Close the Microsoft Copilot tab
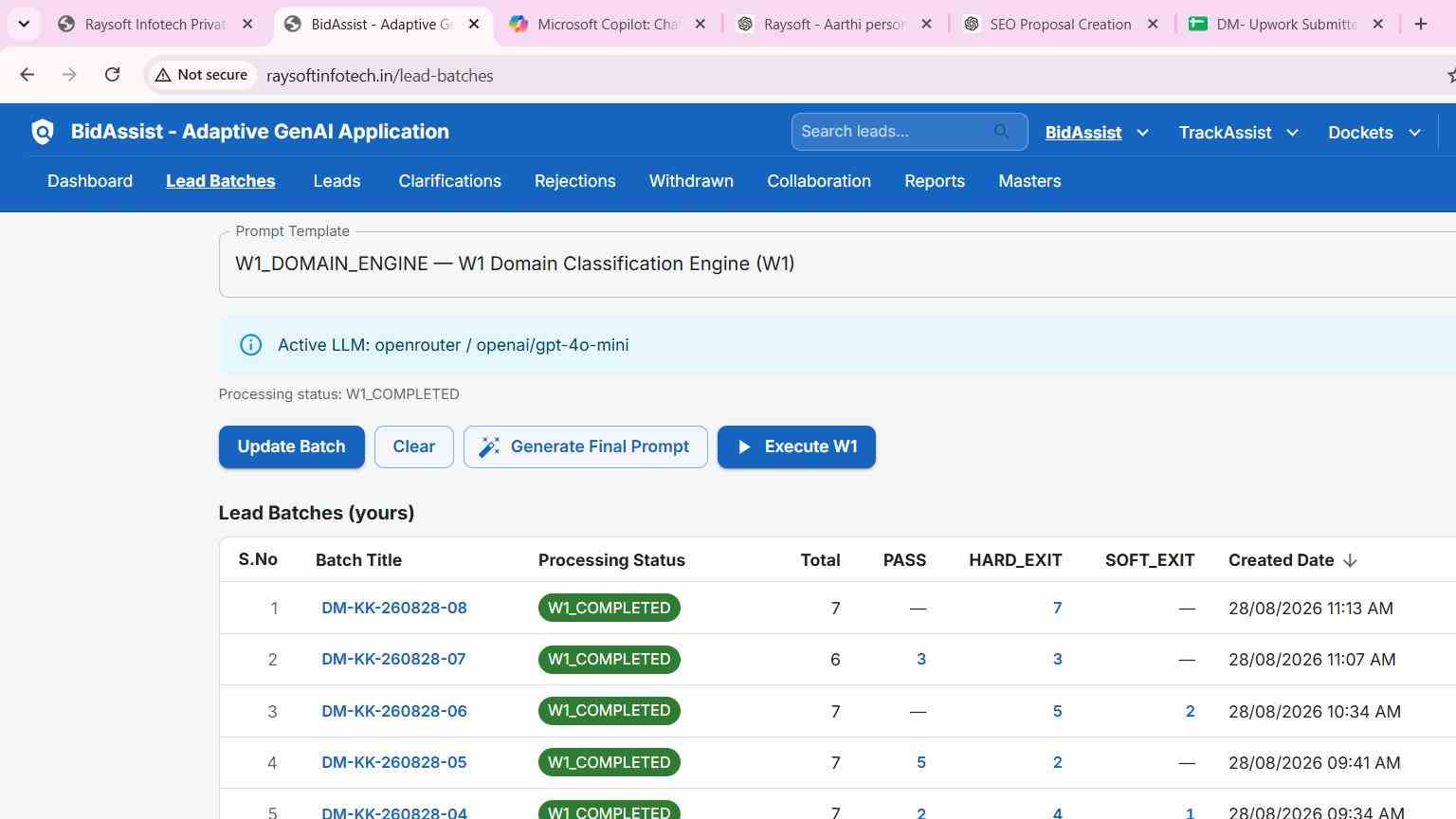1456x819 pixels. (x=701, y=24)
